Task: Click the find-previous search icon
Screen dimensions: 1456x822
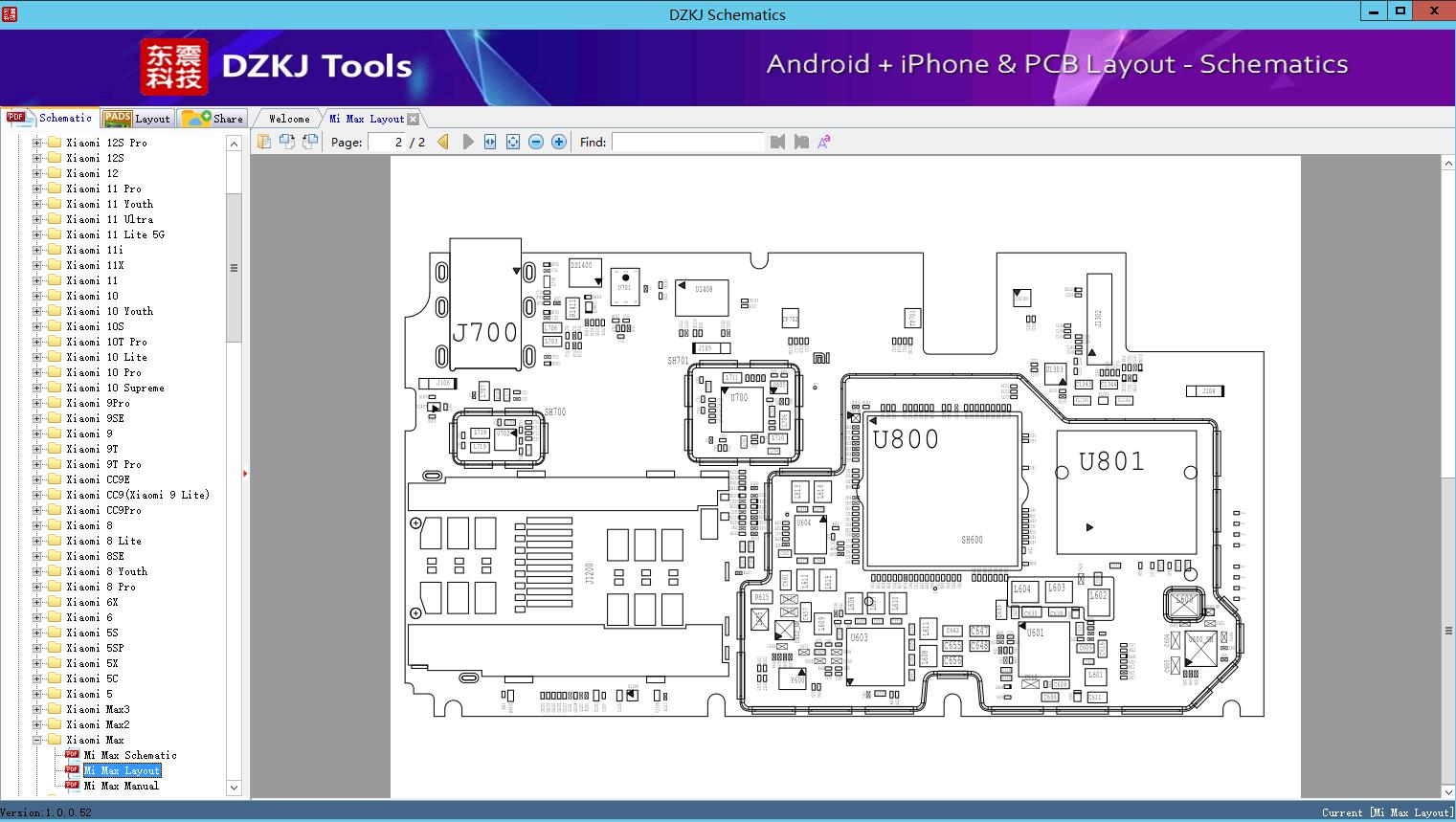Action: (x=779, y=141)
